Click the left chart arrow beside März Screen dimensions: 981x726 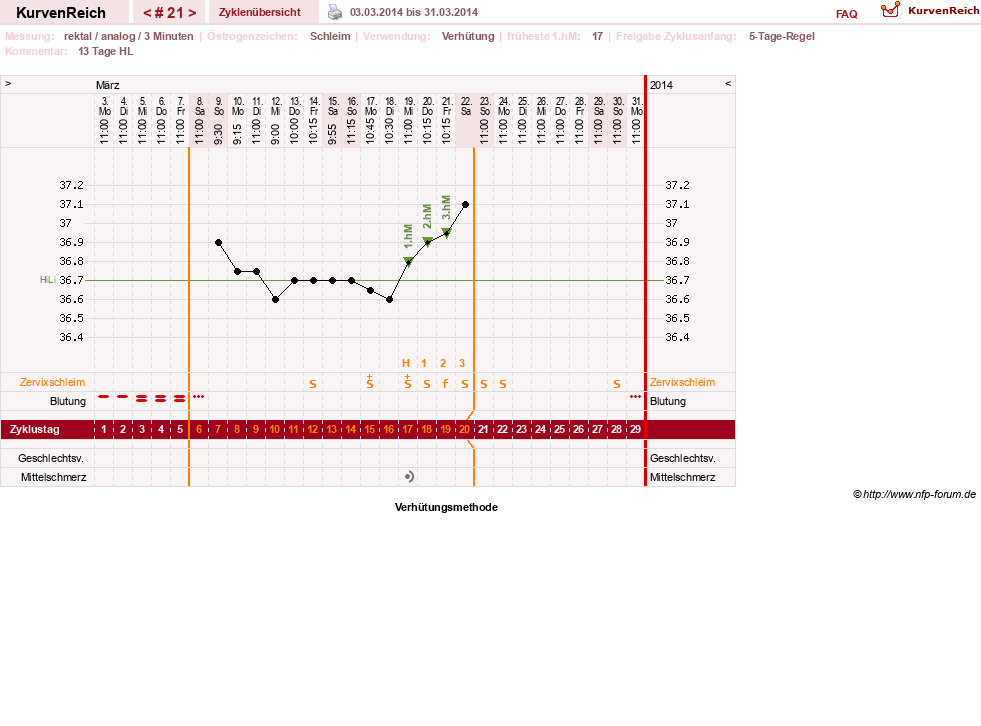click(x=8, y=84)
